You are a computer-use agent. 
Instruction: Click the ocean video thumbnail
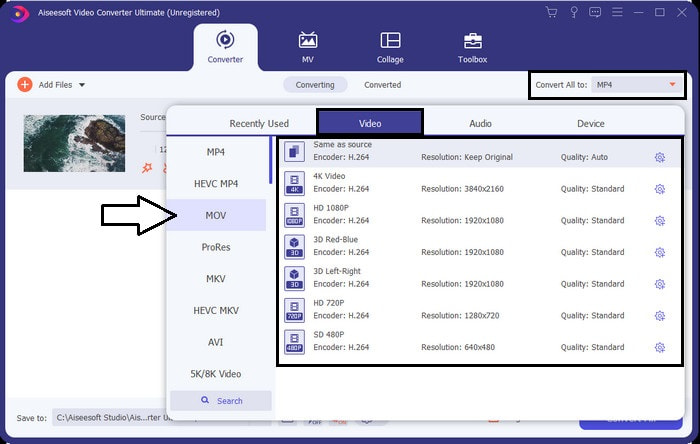point(74,143)
